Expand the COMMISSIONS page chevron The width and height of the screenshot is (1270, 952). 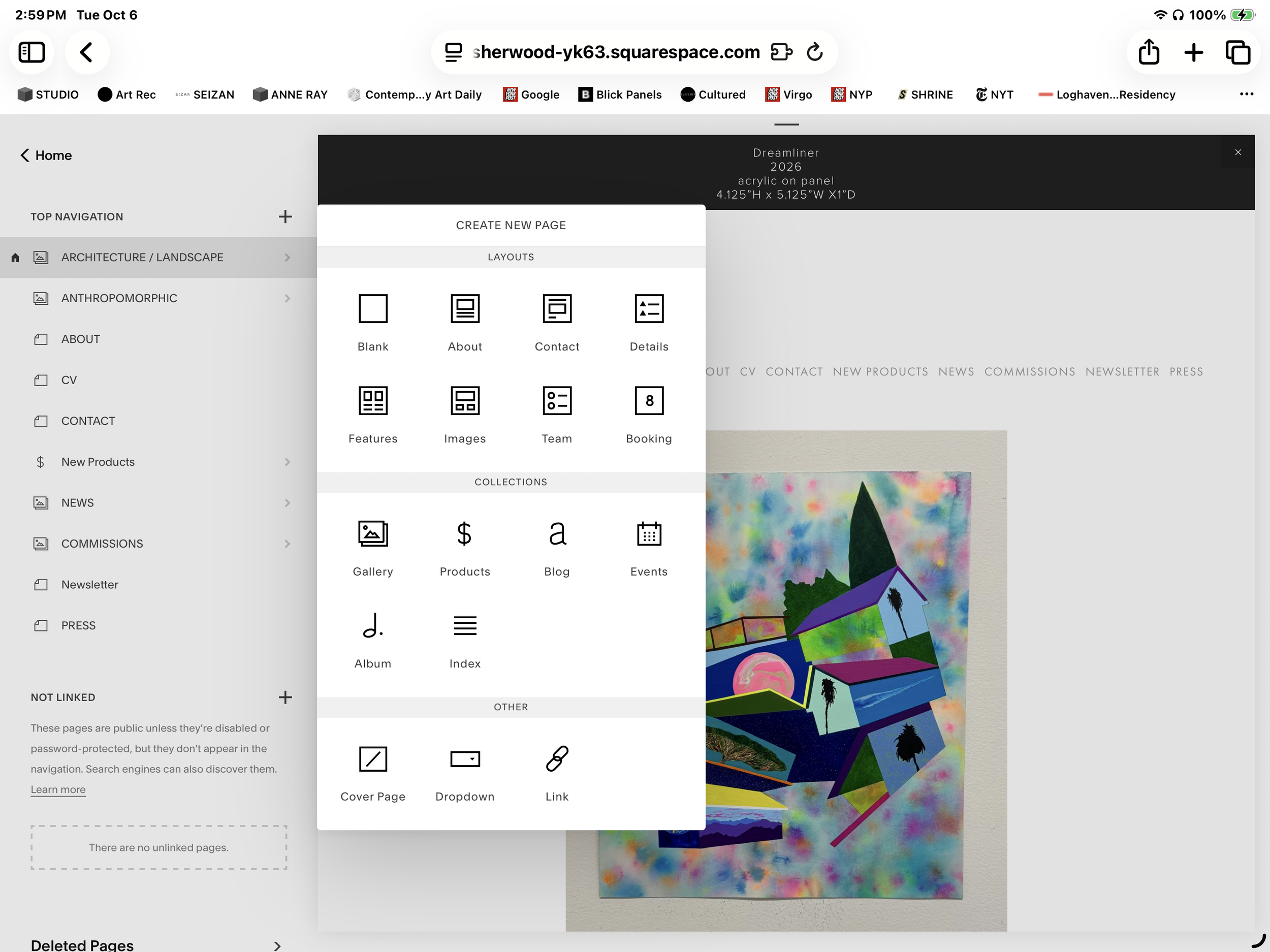click(287, 543)
